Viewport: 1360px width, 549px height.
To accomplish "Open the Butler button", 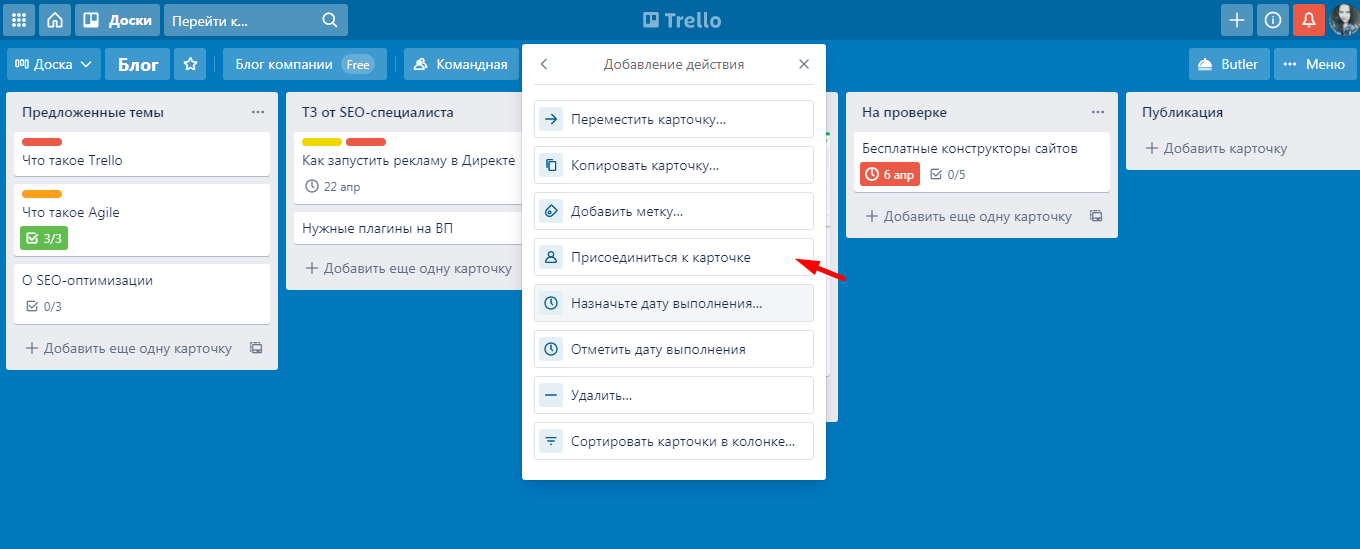I will (x=1230, y=64).
